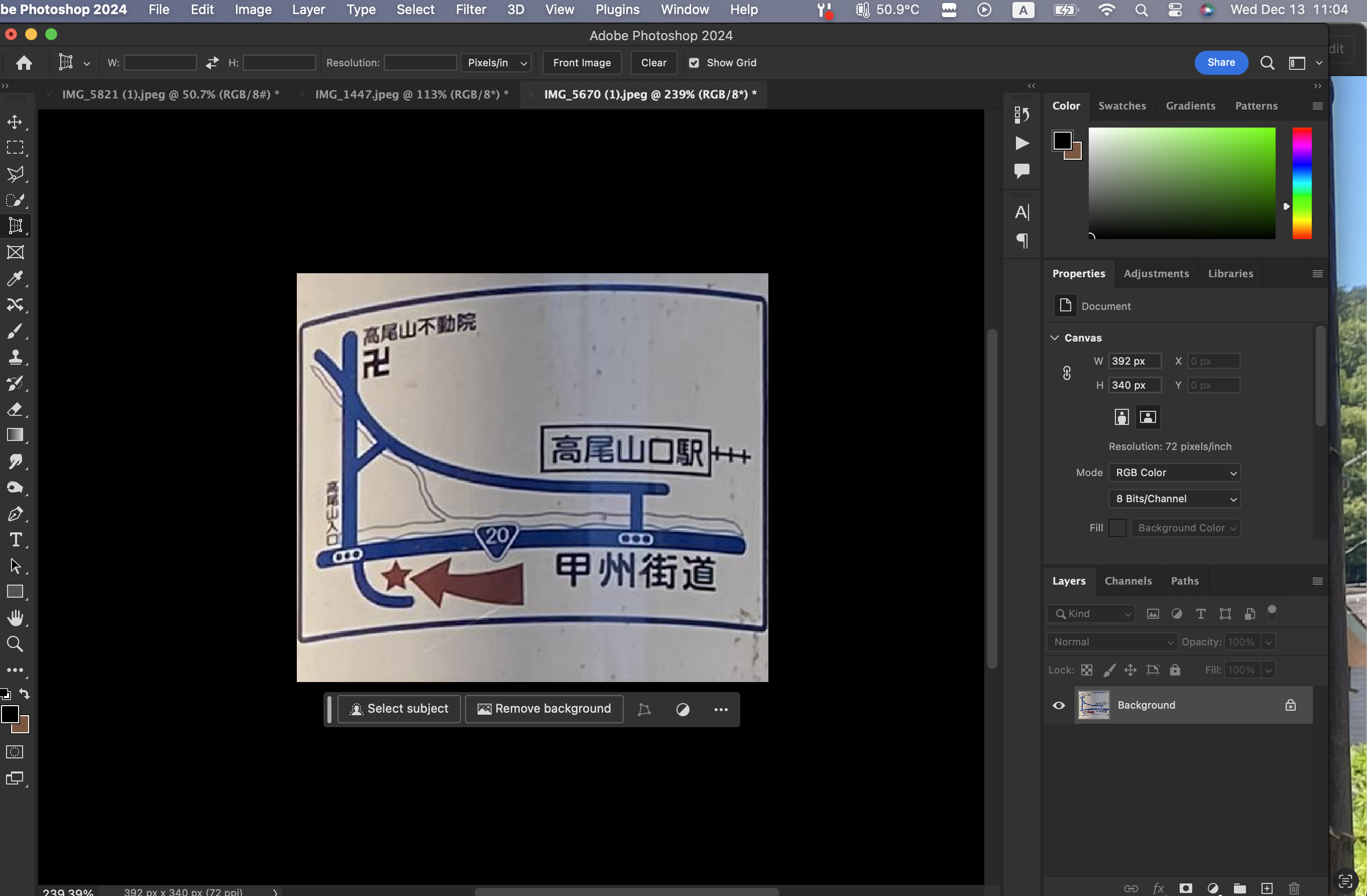Click the Remove background button
Image resolution: width=1367 pixels, height=896 pixels.
click(544, 709)
